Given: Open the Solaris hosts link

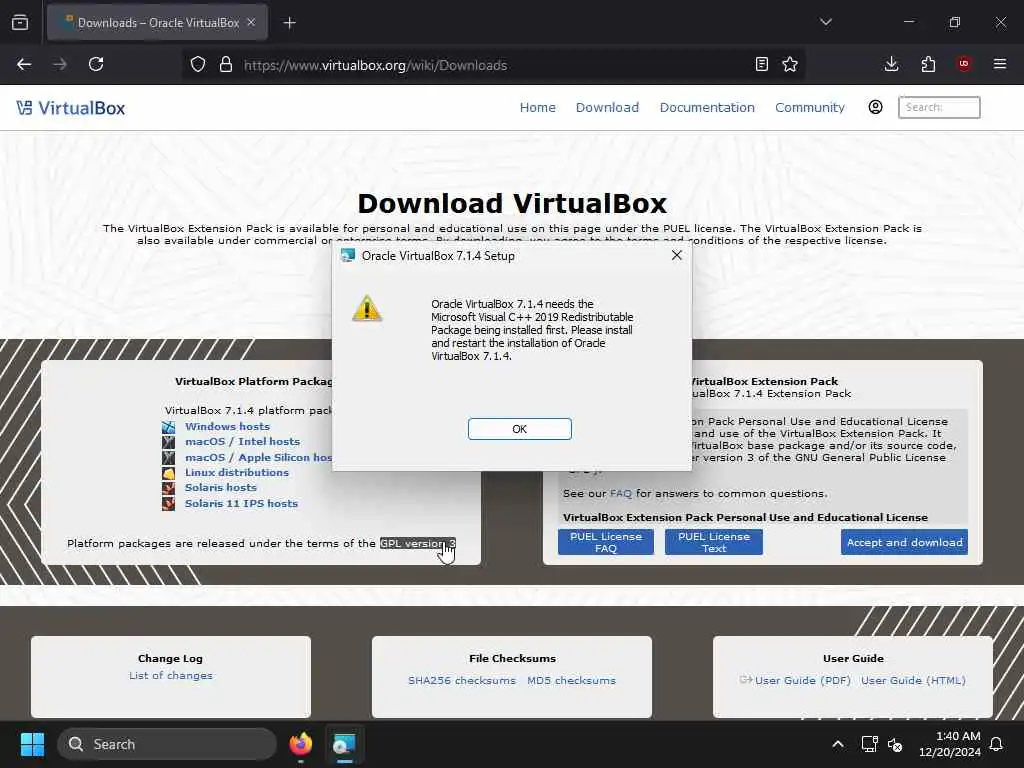Looking at the screenshot, I should pyautogui.click(x=221, y=487).
